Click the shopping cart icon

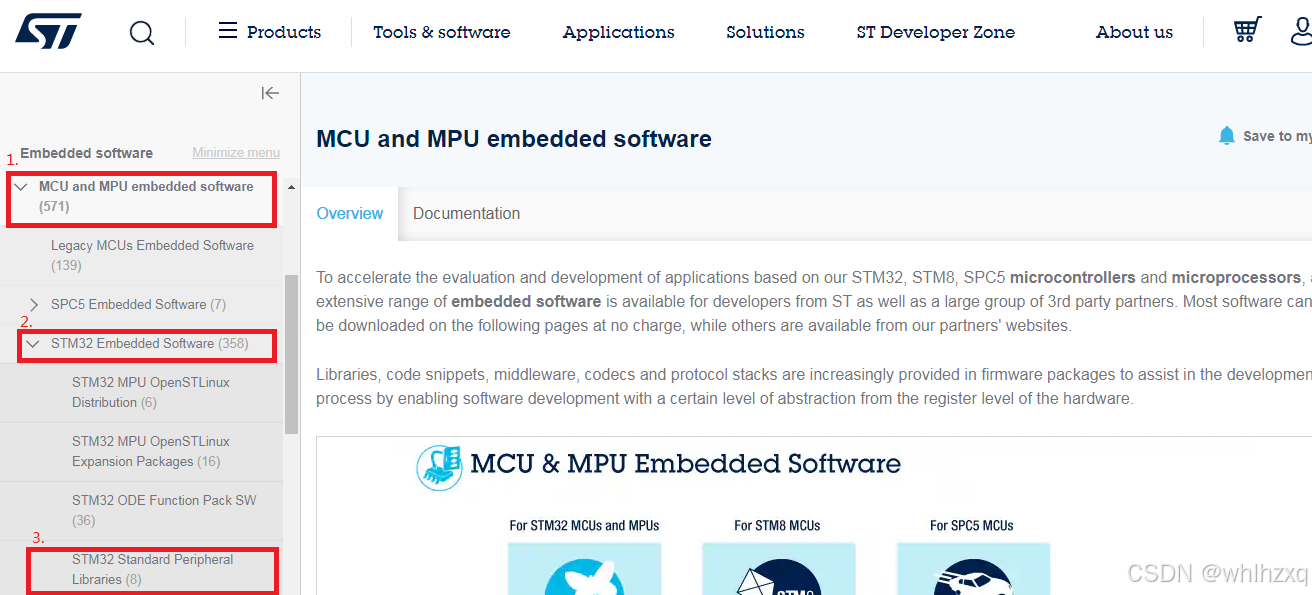point(1246,30)
